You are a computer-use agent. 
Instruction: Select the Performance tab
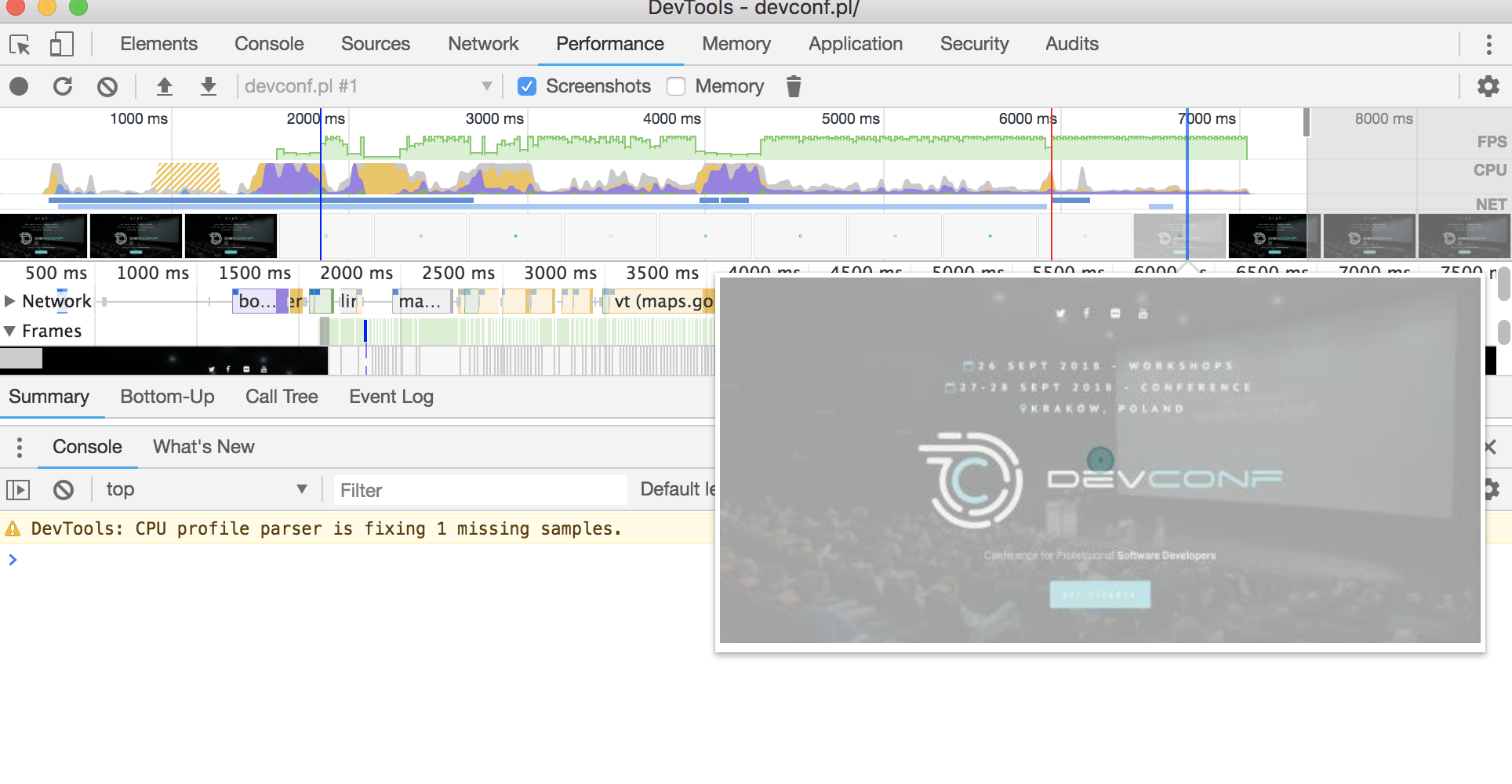point(610,44)
